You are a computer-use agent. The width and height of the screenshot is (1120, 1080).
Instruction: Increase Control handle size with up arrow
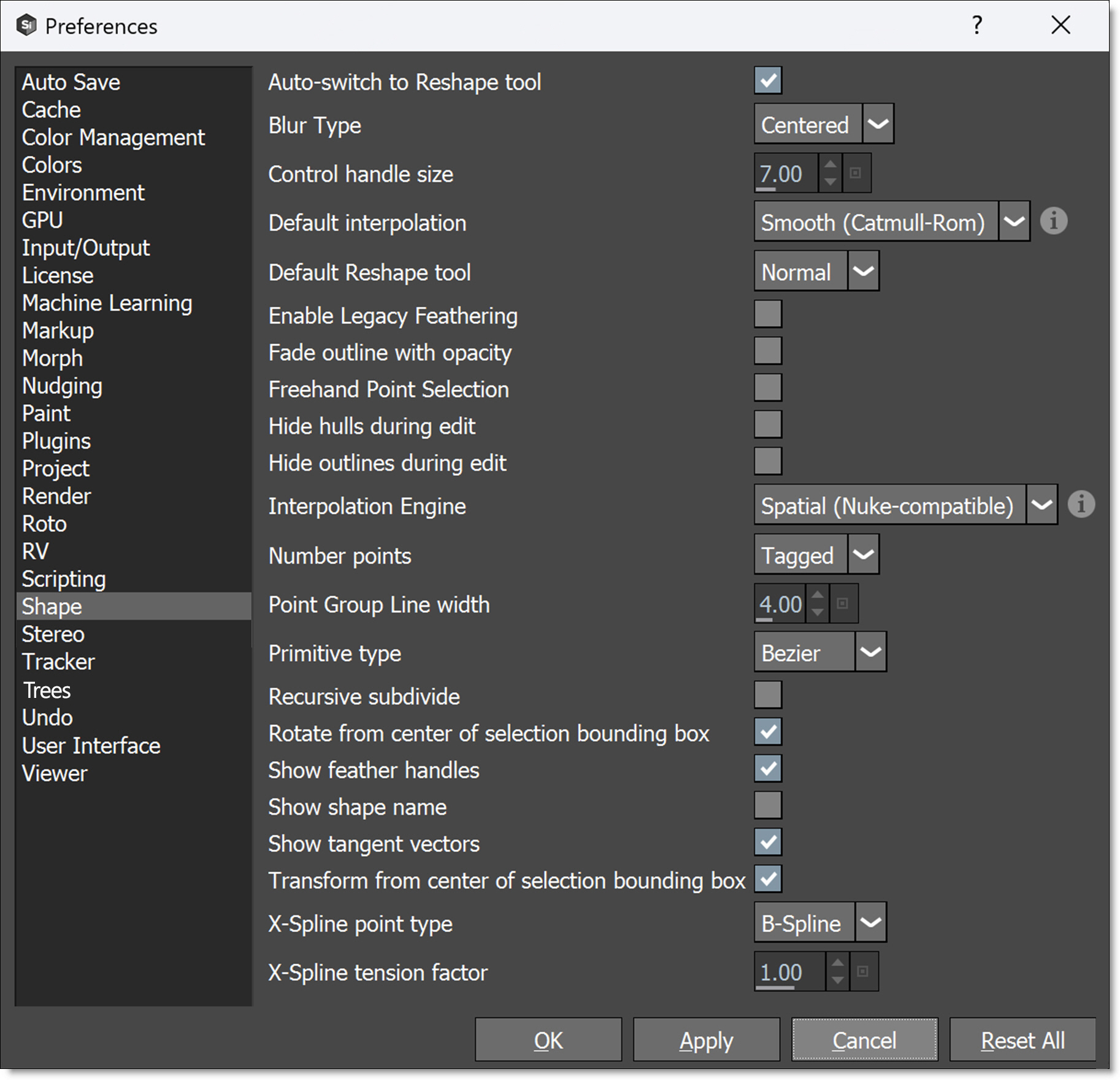tap(830, 165)
